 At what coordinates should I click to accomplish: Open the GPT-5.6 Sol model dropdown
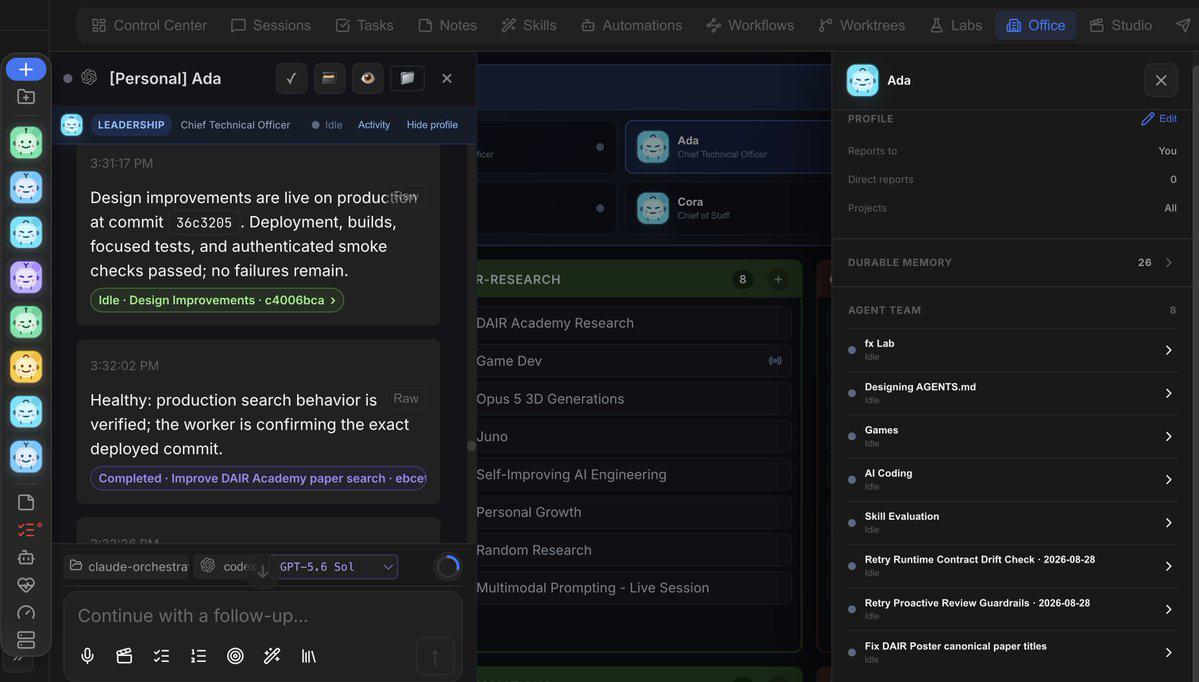tap(333, 567)
